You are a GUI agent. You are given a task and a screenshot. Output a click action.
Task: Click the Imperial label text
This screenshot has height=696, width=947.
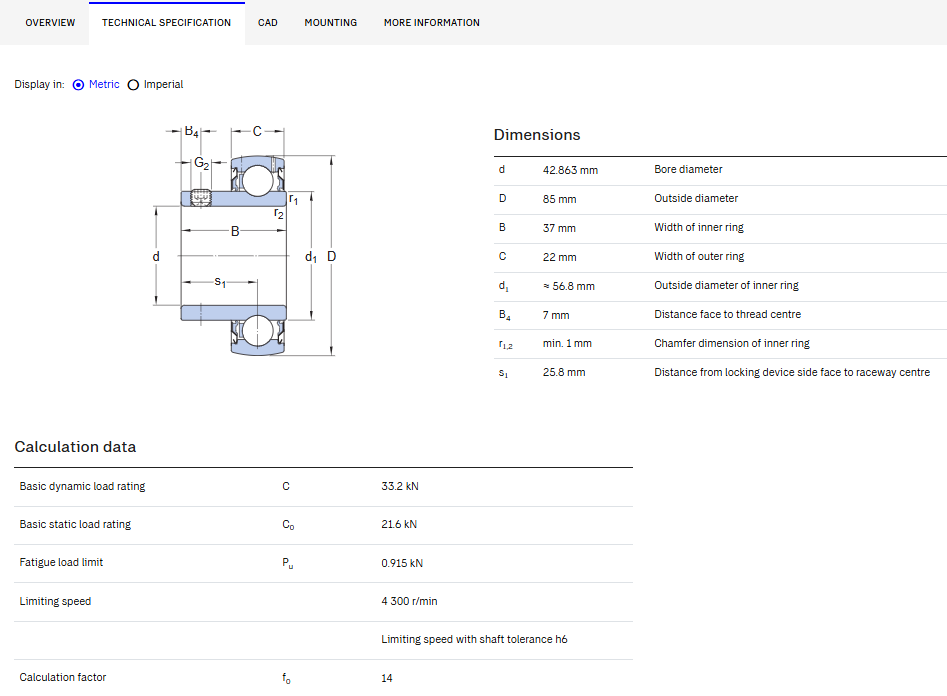coord(163,85)
